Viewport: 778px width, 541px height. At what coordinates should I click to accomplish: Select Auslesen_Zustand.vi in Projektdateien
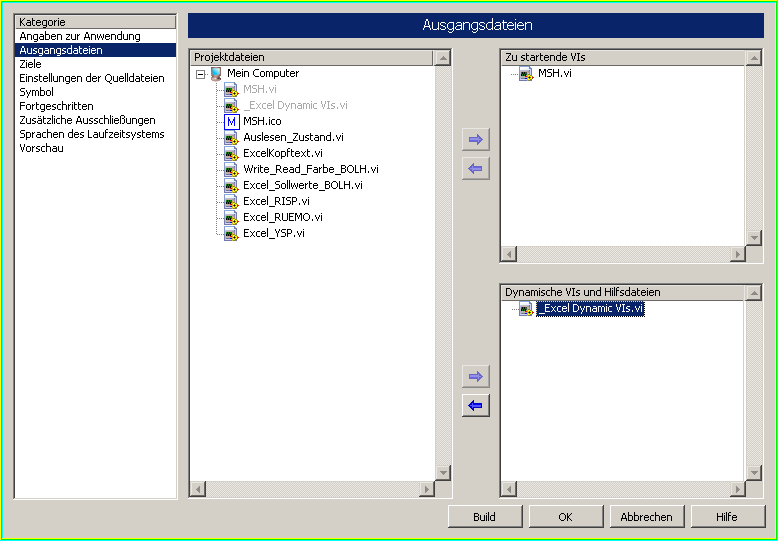pyautogui.click(x=293, y=137)
